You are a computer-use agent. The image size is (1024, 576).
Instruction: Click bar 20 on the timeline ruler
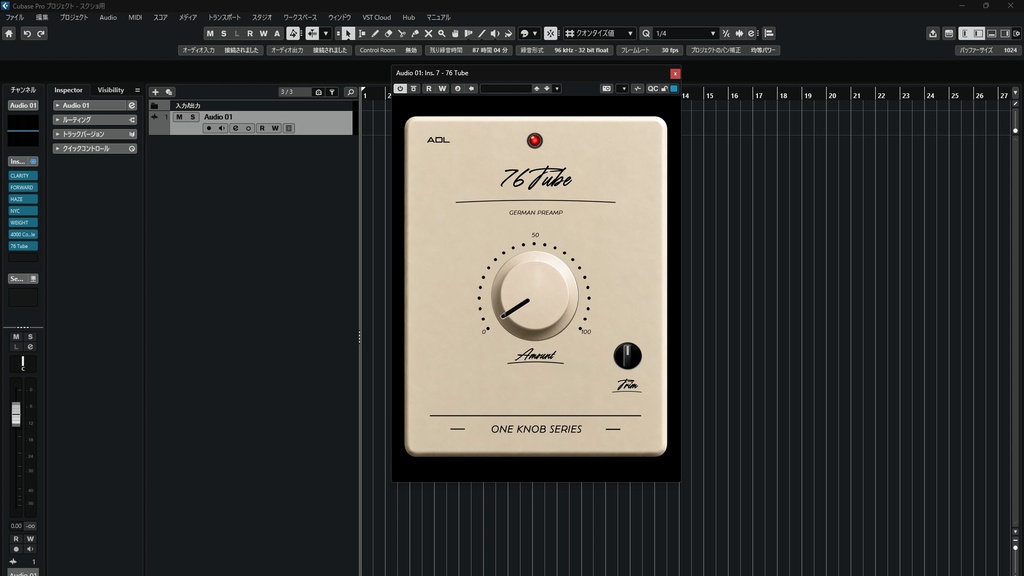click(x=832, y=95)
